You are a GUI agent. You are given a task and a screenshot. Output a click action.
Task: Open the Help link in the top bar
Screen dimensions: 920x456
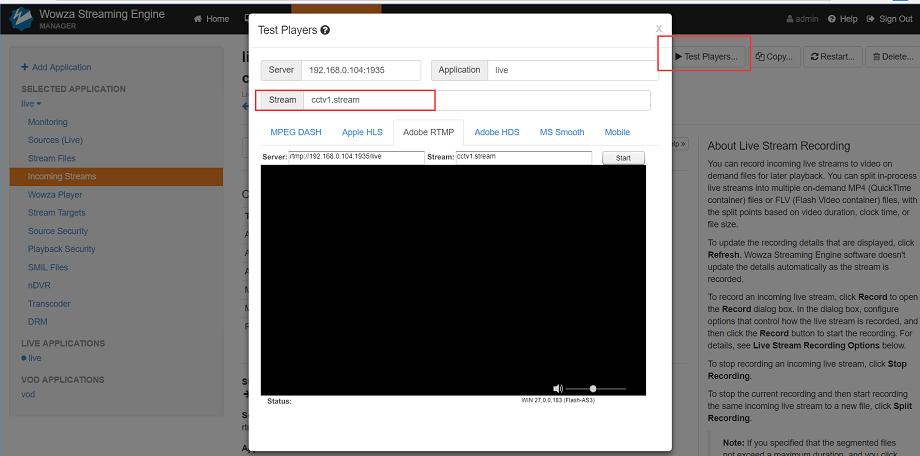point(843,19)
